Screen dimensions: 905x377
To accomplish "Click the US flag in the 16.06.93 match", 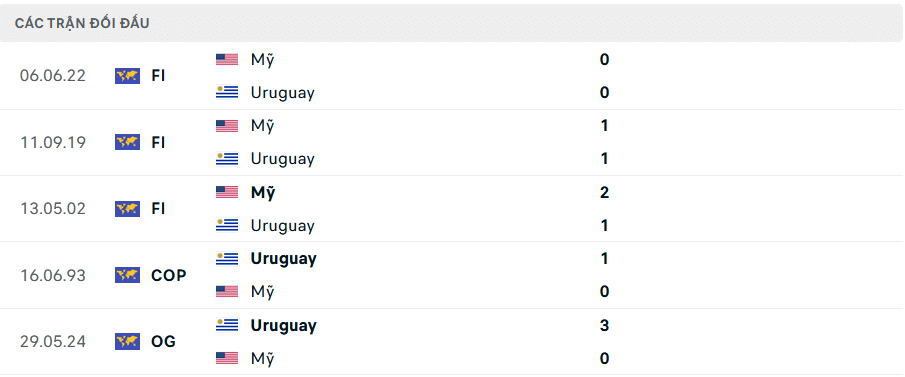I will coord(227,292).
